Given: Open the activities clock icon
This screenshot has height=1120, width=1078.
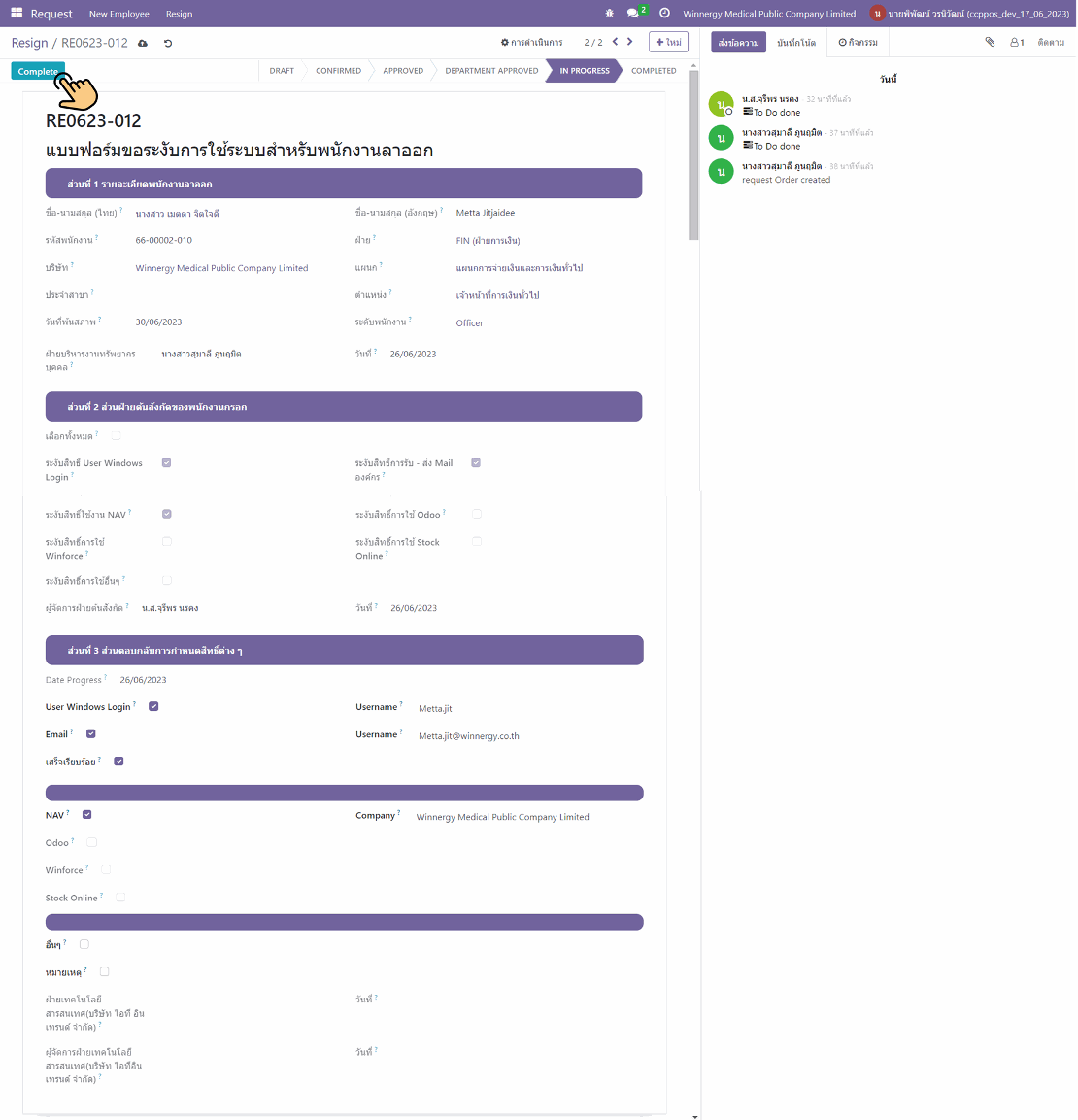Looking at the screenshot, I should pyautogui.click(x=664, y=14).
